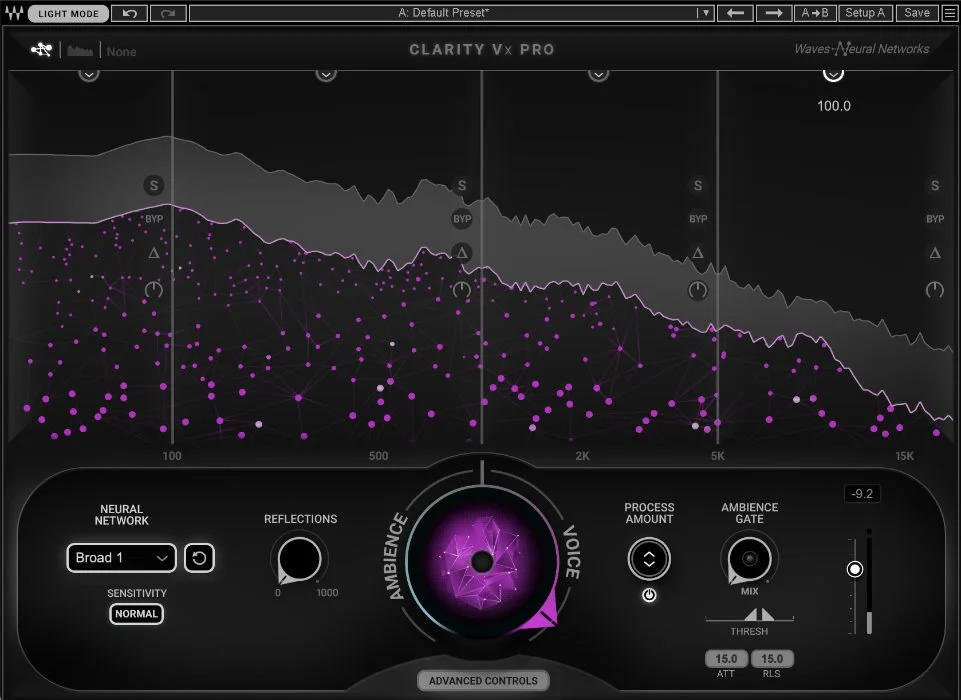Click the 100.0 band value

834,105
